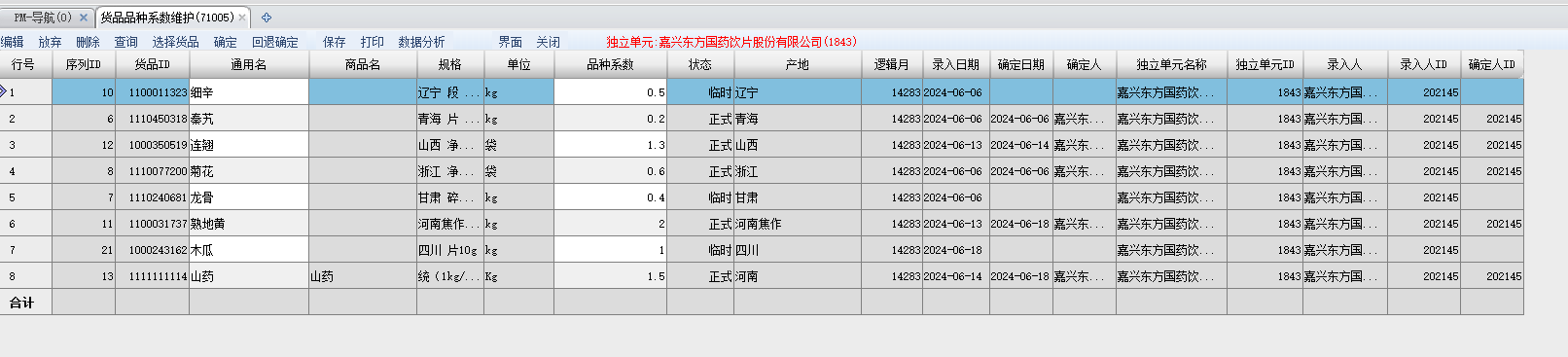Click the 保存 save button
1568x357 pixels.
(335, 42)
